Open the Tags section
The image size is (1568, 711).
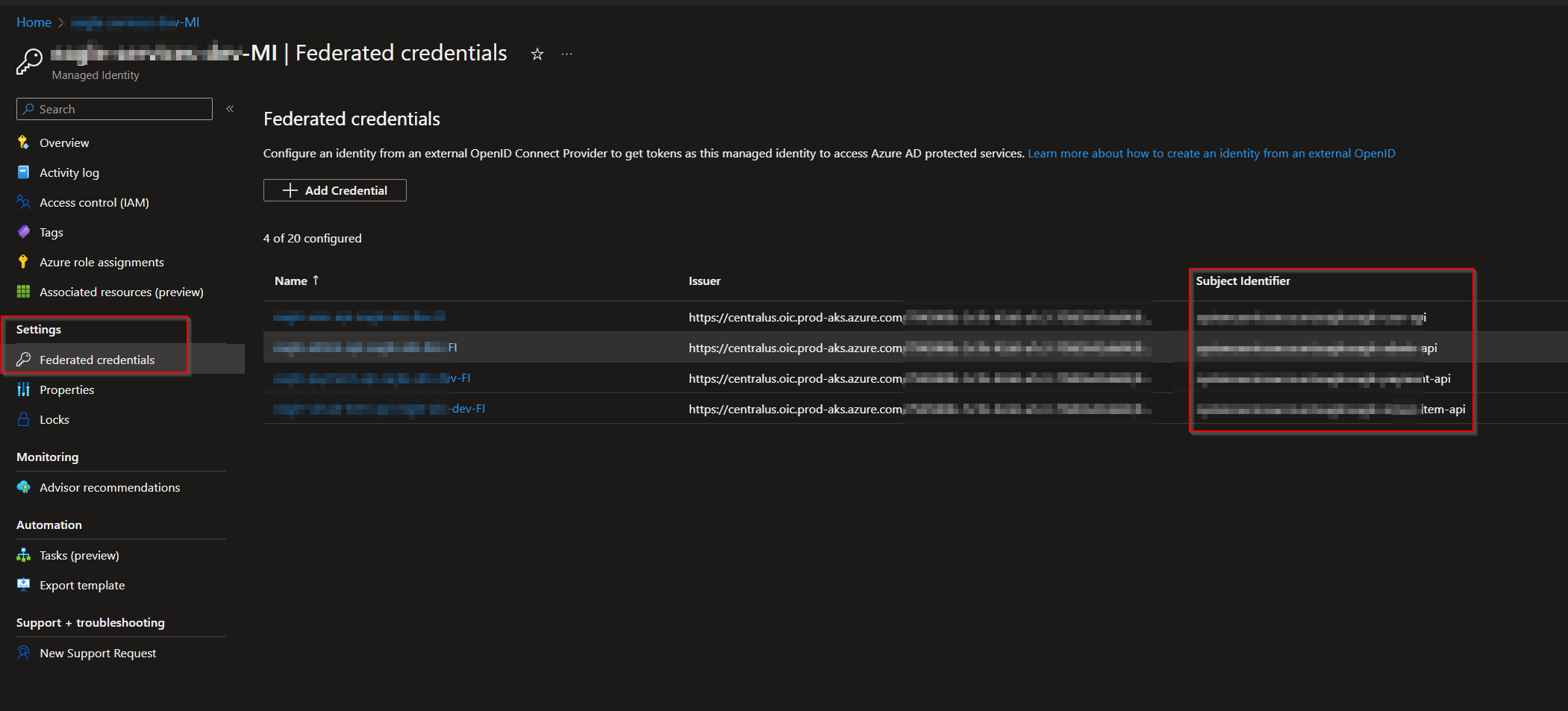coord(51,232)
